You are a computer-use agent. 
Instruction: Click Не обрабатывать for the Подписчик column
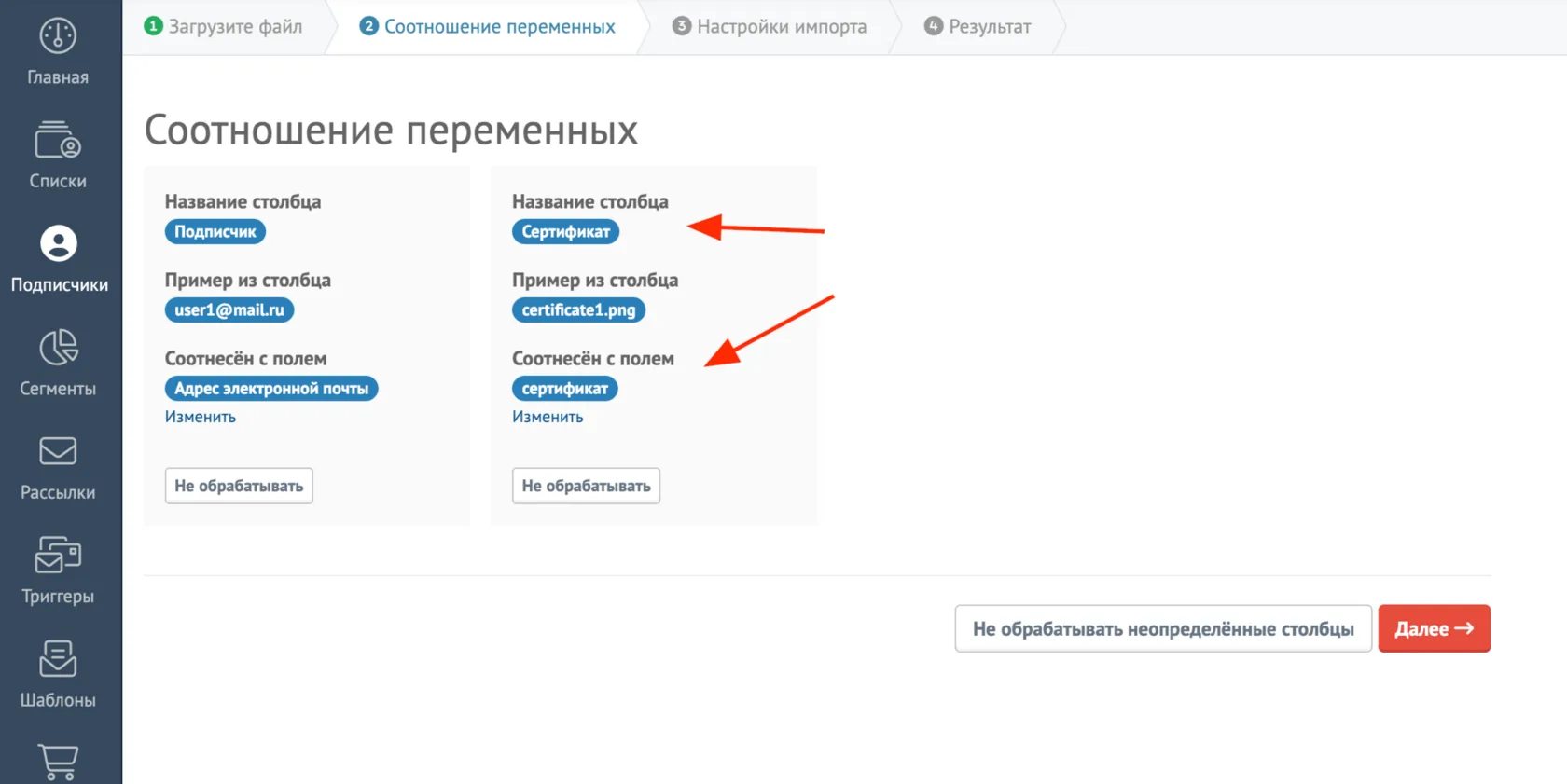pyautogui.click(x=239, y=486)
